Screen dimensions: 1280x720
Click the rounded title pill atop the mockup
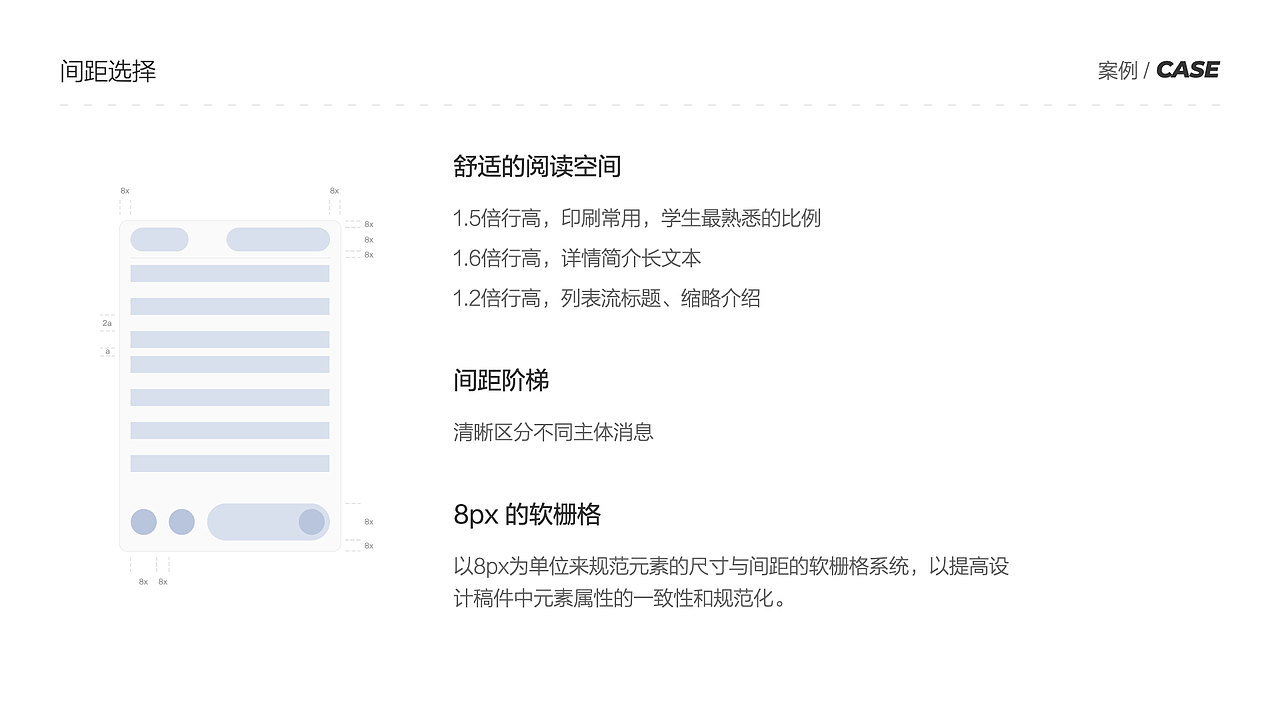tap(278, 238)
